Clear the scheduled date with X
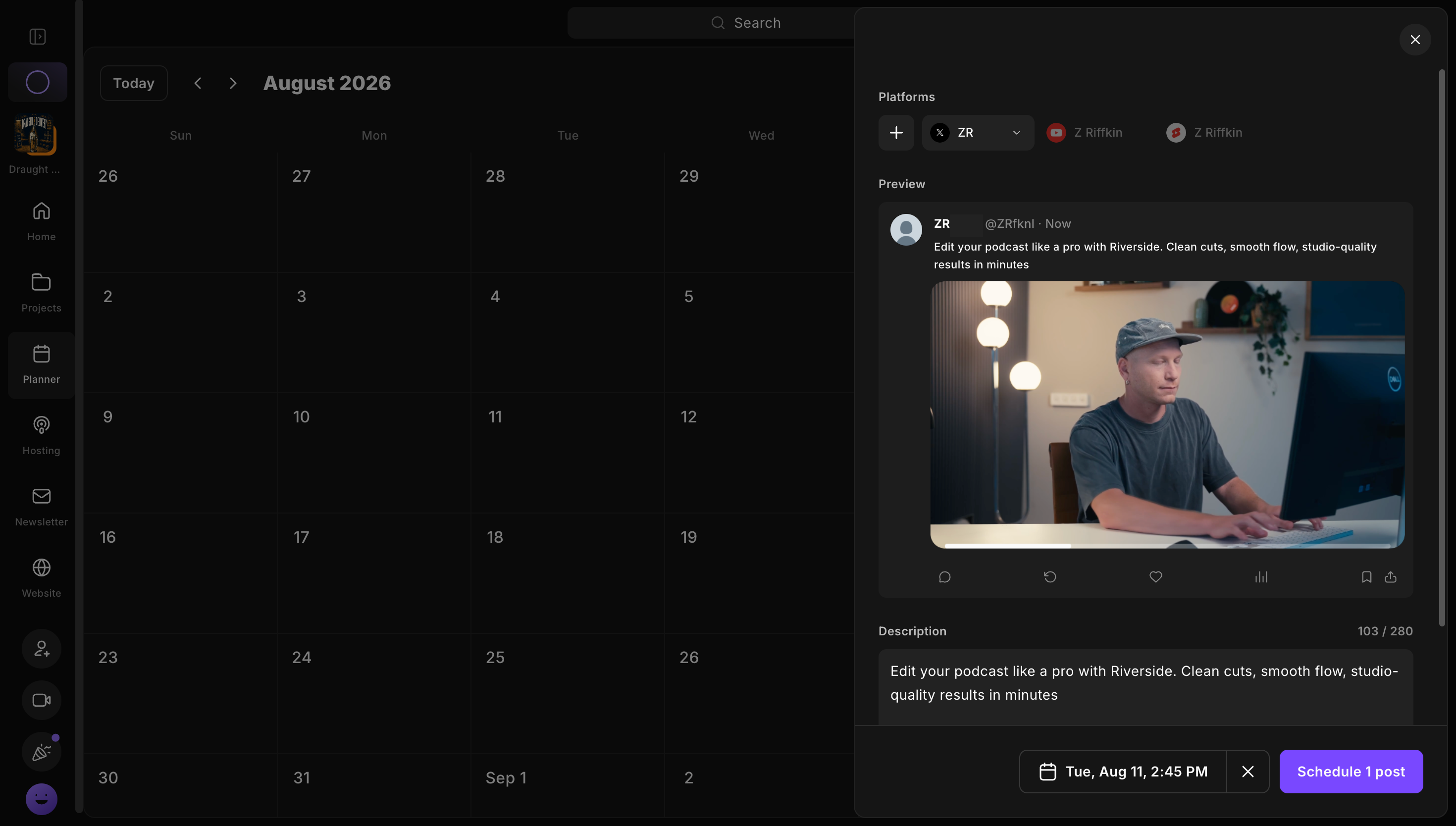 [1248, 772]
